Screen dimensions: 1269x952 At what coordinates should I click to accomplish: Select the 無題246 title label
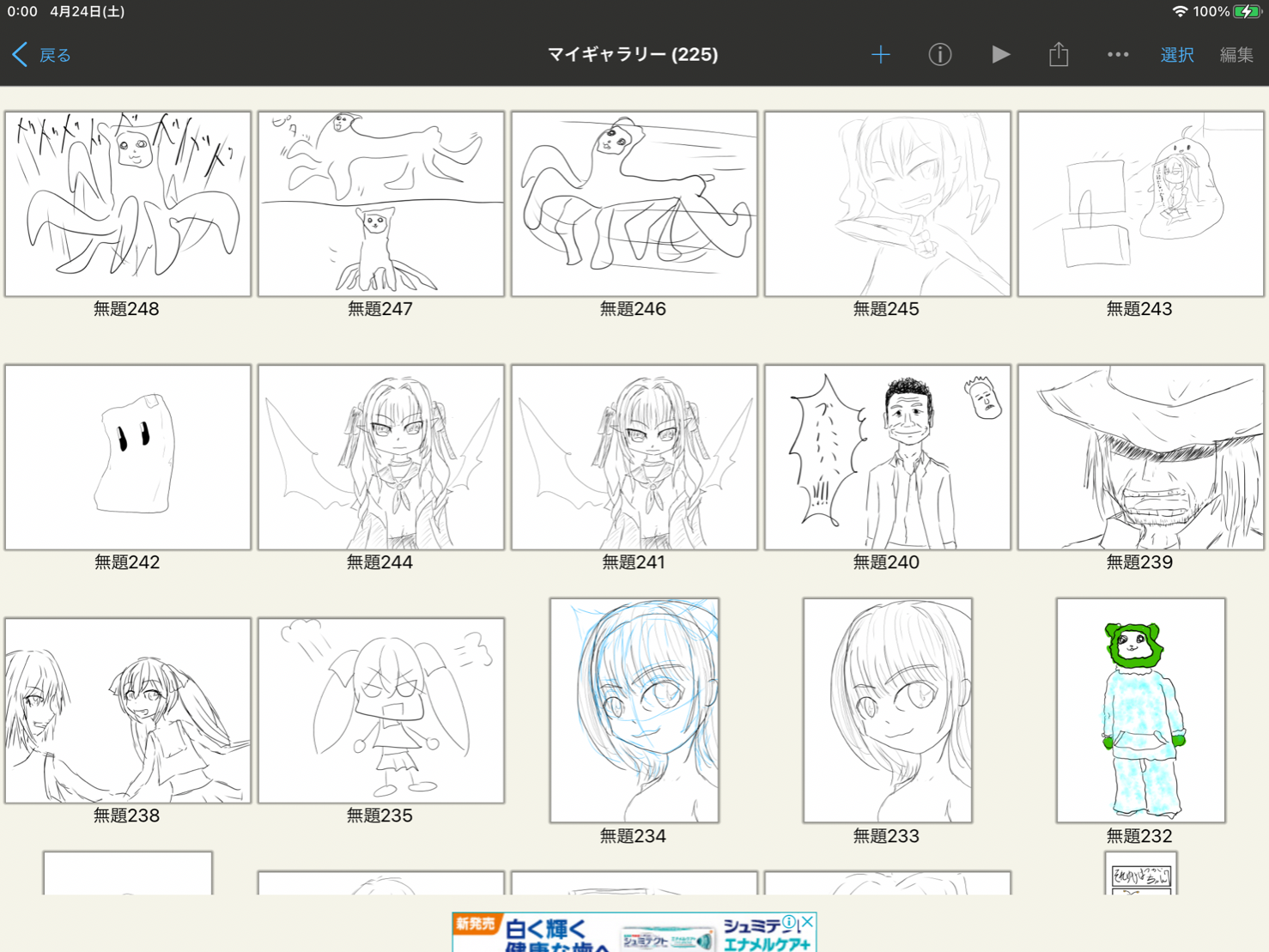(633, 309)
